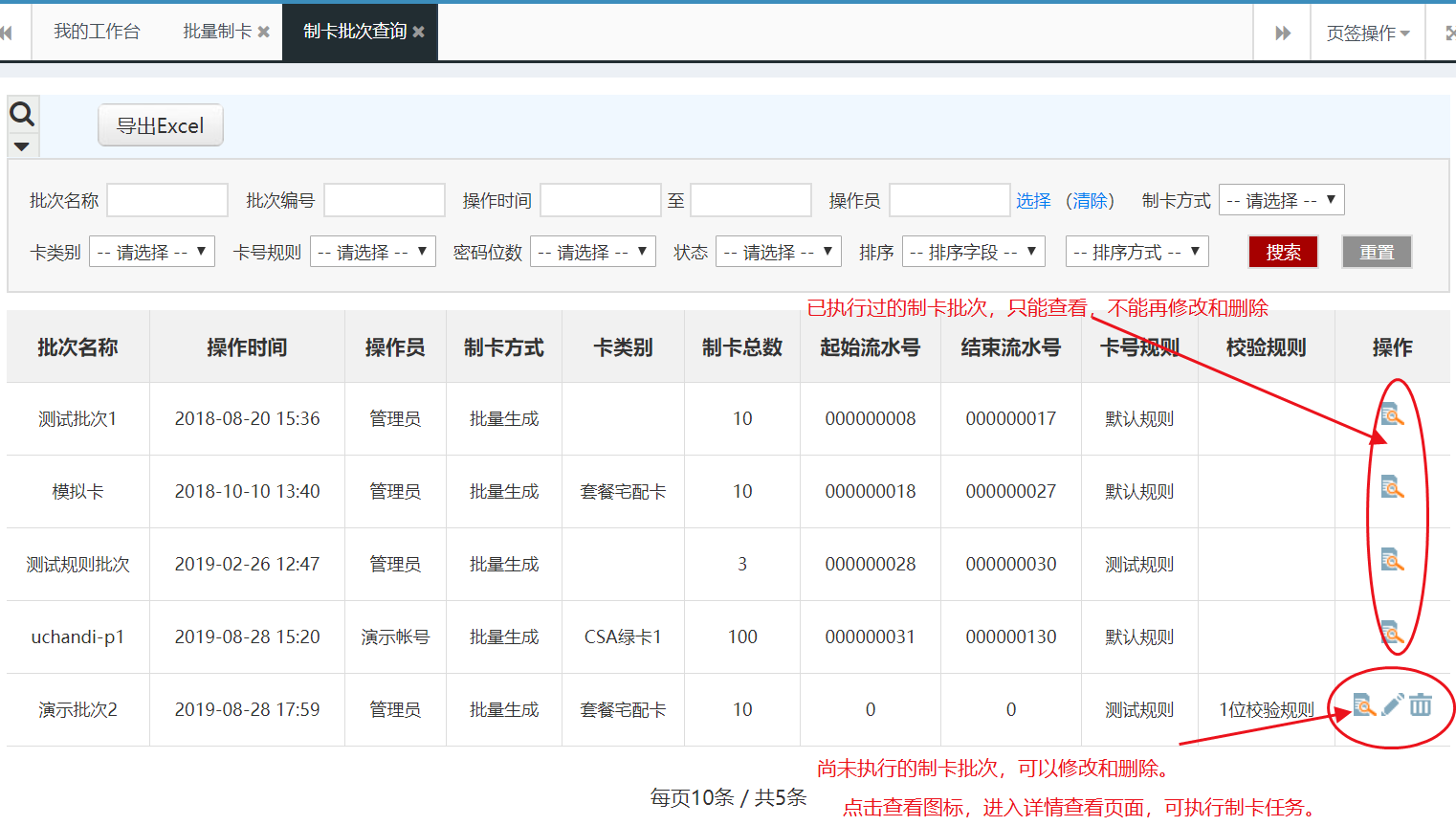Screen dimensions: 1456x826
Task: Click the 选择 operator link
Action: (x=1033, y=200)
